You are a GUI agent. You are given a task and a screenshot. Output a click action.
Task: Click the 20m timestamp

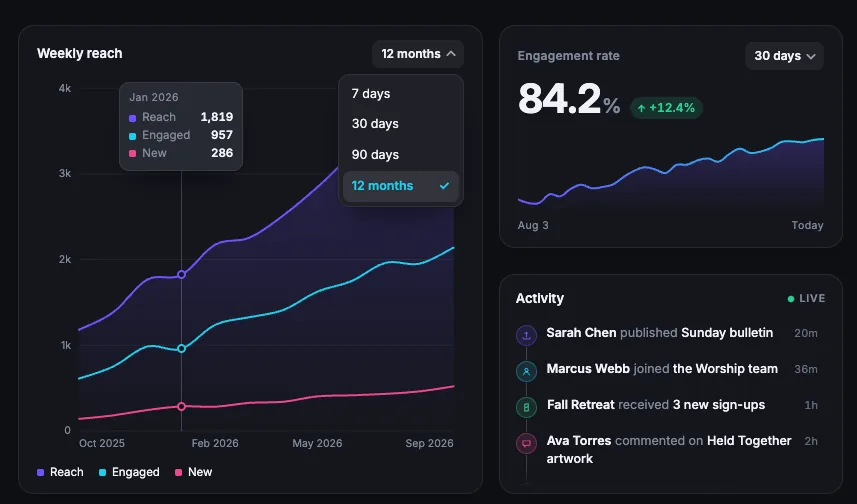coord(806,333)
